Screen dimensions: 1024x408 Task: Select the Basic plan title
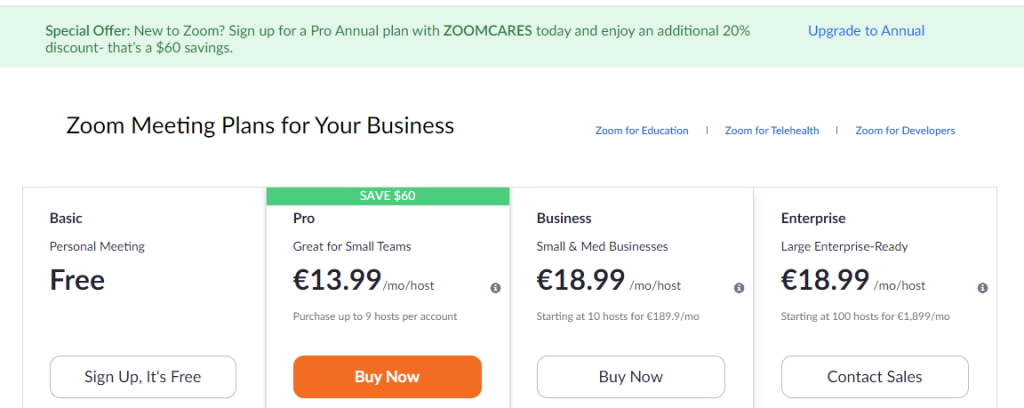pyautogui.click(x=66, y=218)
